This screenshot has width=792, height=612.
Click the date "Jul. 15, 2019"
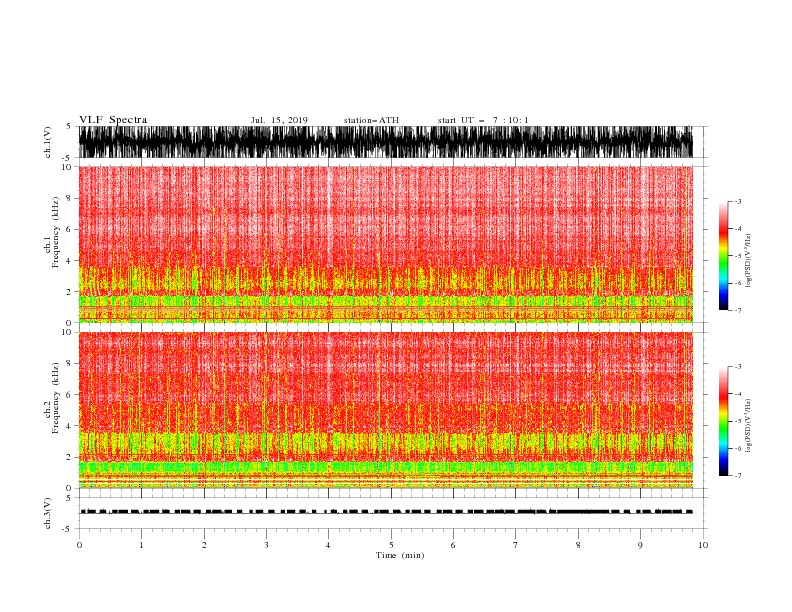point(279,120)
